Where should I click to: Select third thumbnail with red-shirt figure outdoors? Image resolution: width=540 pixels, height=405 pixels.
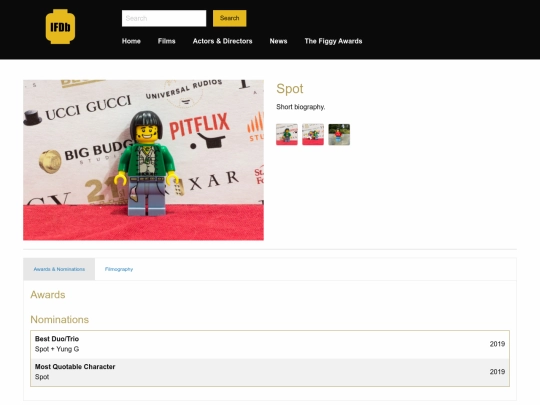pyautogui.click(x=339, y=135)
